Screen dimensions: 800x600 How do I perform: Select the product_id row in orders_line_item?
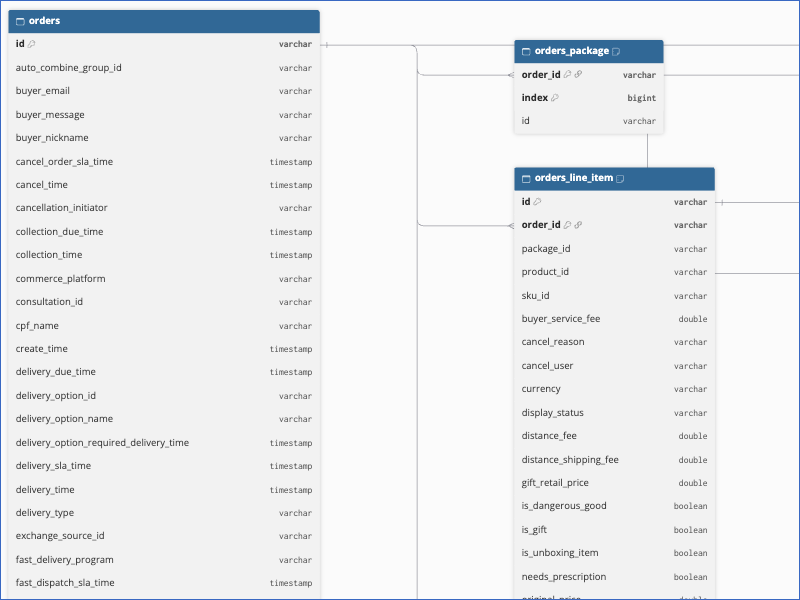614,272
